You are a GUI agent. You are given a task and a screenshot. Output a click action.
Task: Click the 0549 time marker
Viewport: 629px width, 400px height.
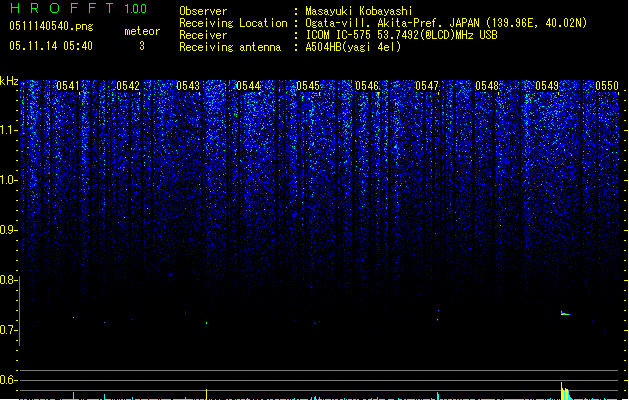[547, 86]
